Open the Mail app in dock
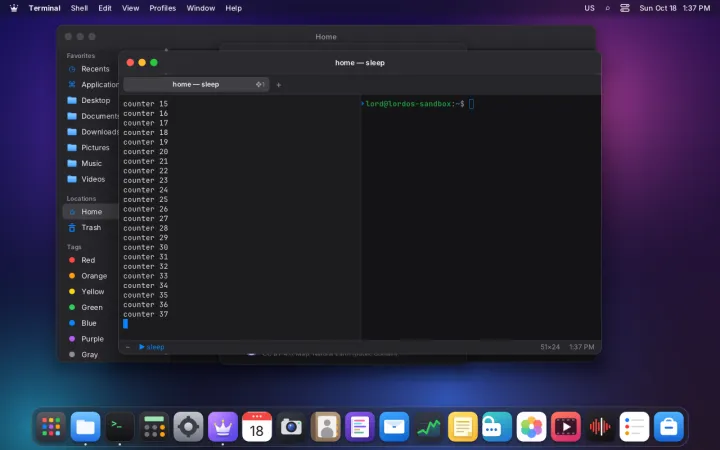 [394, 427]
